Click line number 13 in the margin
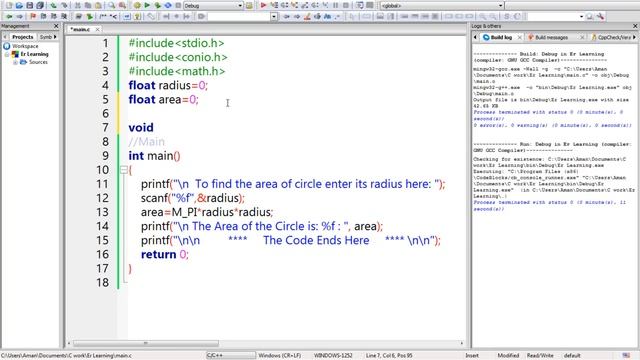The height and width of the screenshot is (360, 640). tap(102, 212)
